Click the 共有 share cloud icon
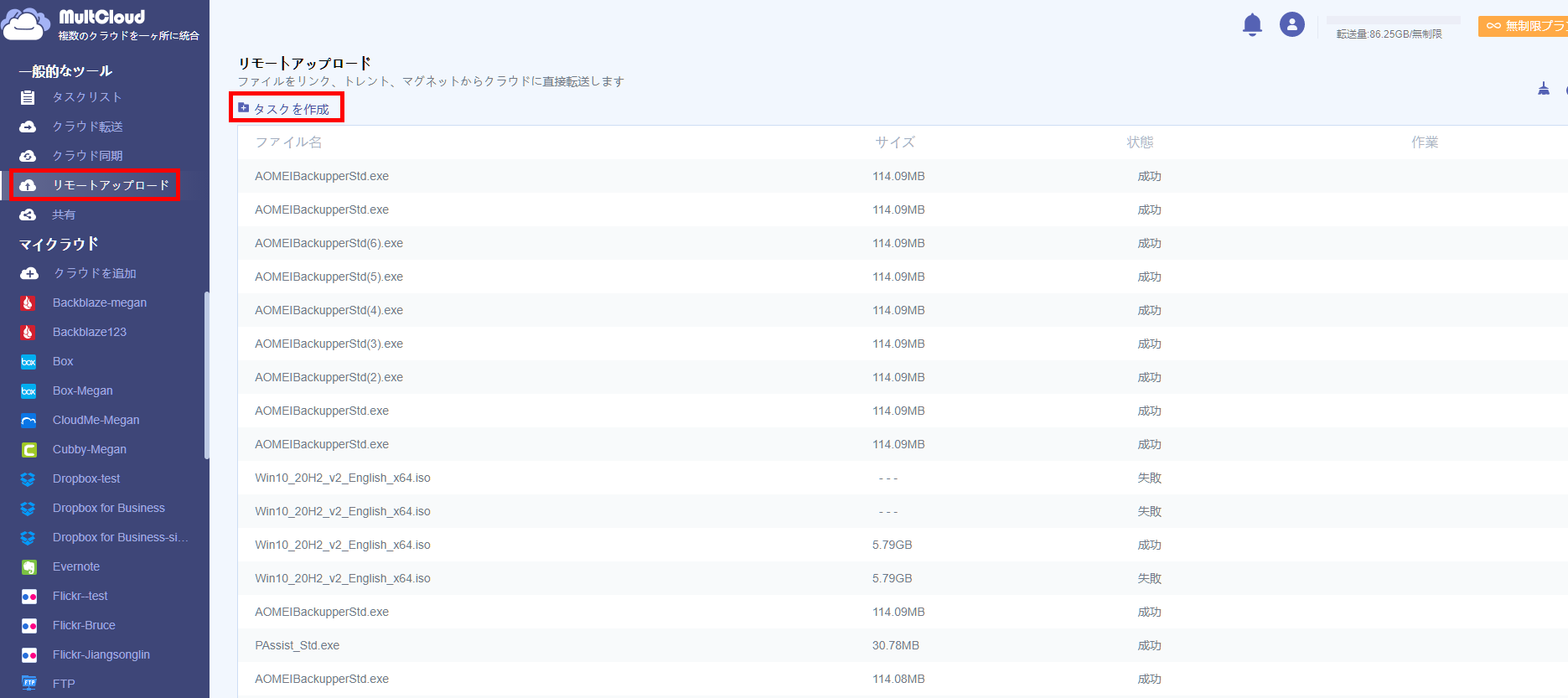This screenshot has height=698, width=1568. [x=28, y=215]
